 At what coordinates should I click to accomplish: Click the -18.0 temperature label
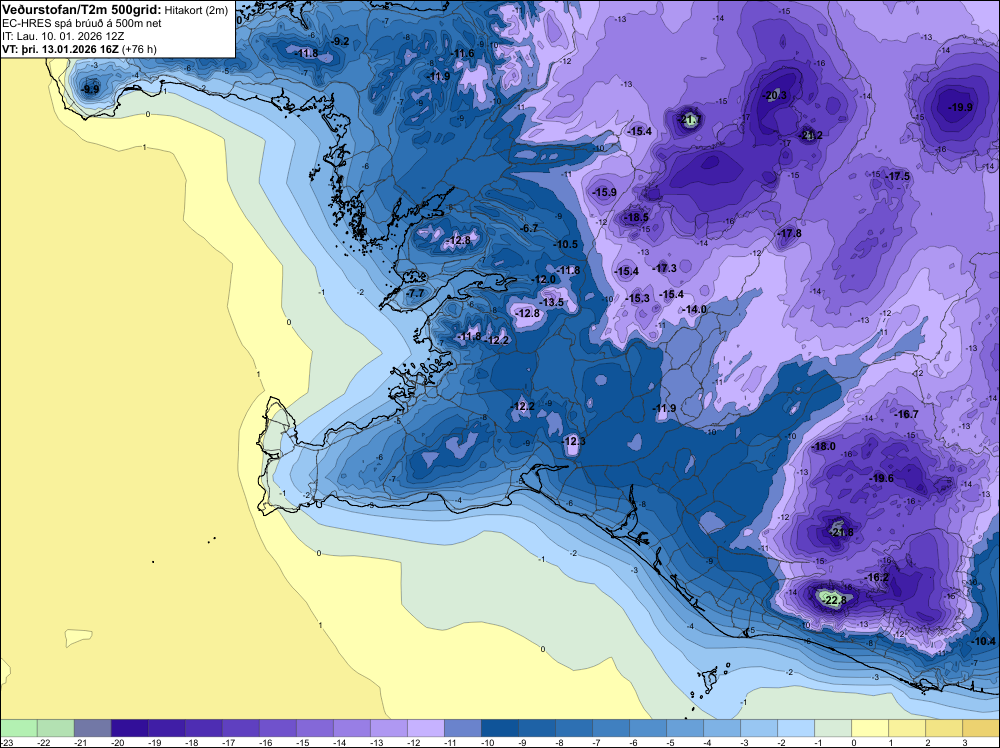click(823, 446)
